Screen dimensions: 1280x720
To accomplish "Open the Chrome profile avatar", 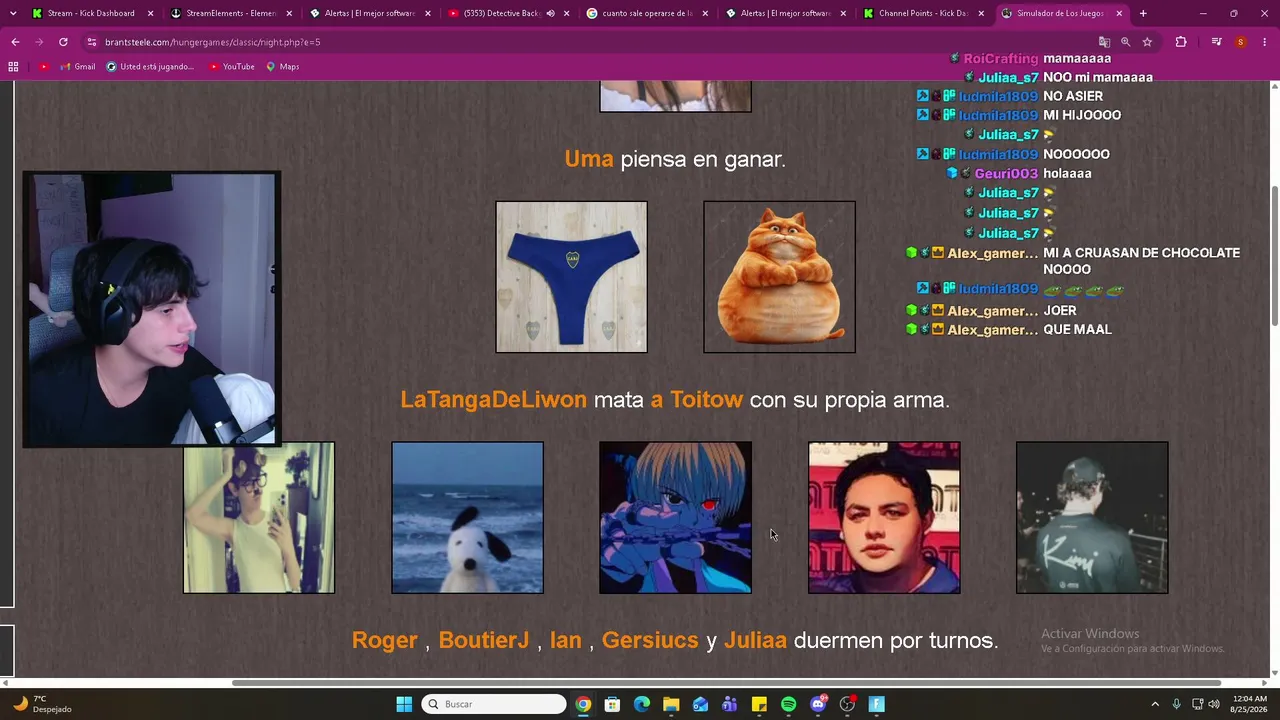I will click(1241, 42).
